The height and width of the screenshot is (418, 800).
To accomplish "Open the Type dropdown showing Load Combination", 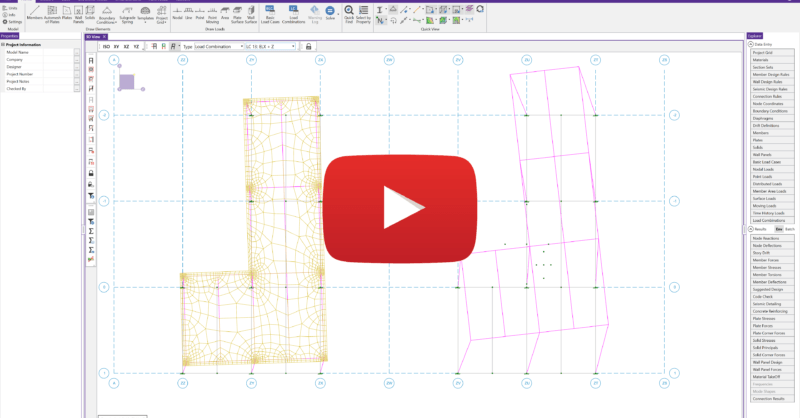I will [x=217, y=46].
